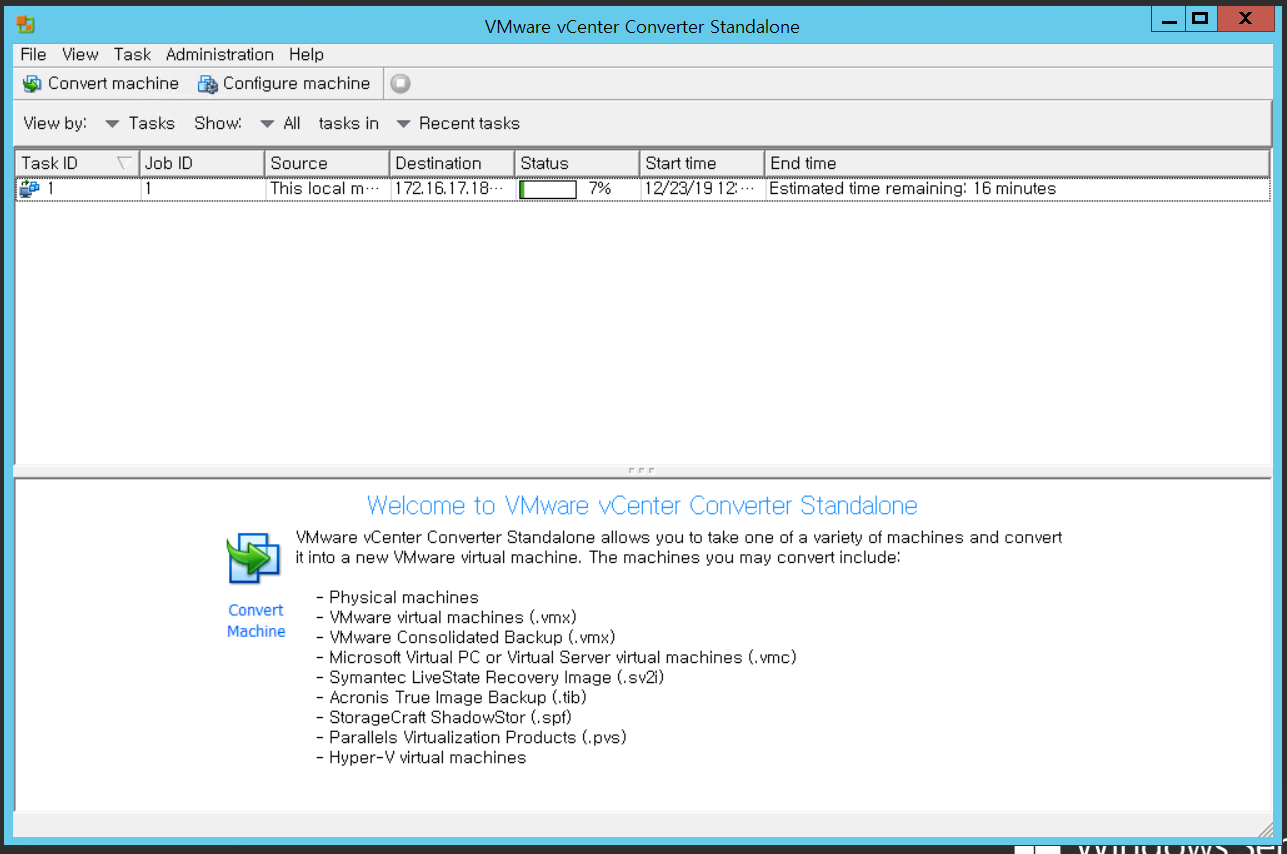
Task: Click the 7% progress bar
Action: point(548,189)
